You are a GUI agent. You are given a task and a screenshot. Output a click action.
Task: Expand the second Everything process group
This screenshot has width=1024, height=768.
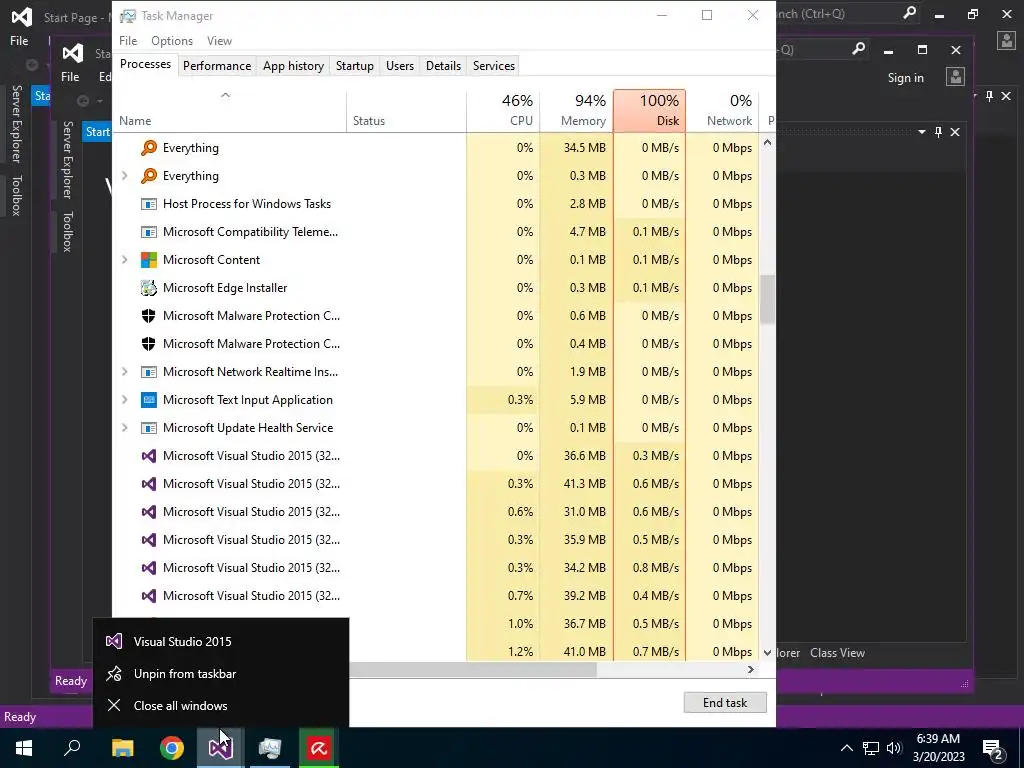pos(125,176)
